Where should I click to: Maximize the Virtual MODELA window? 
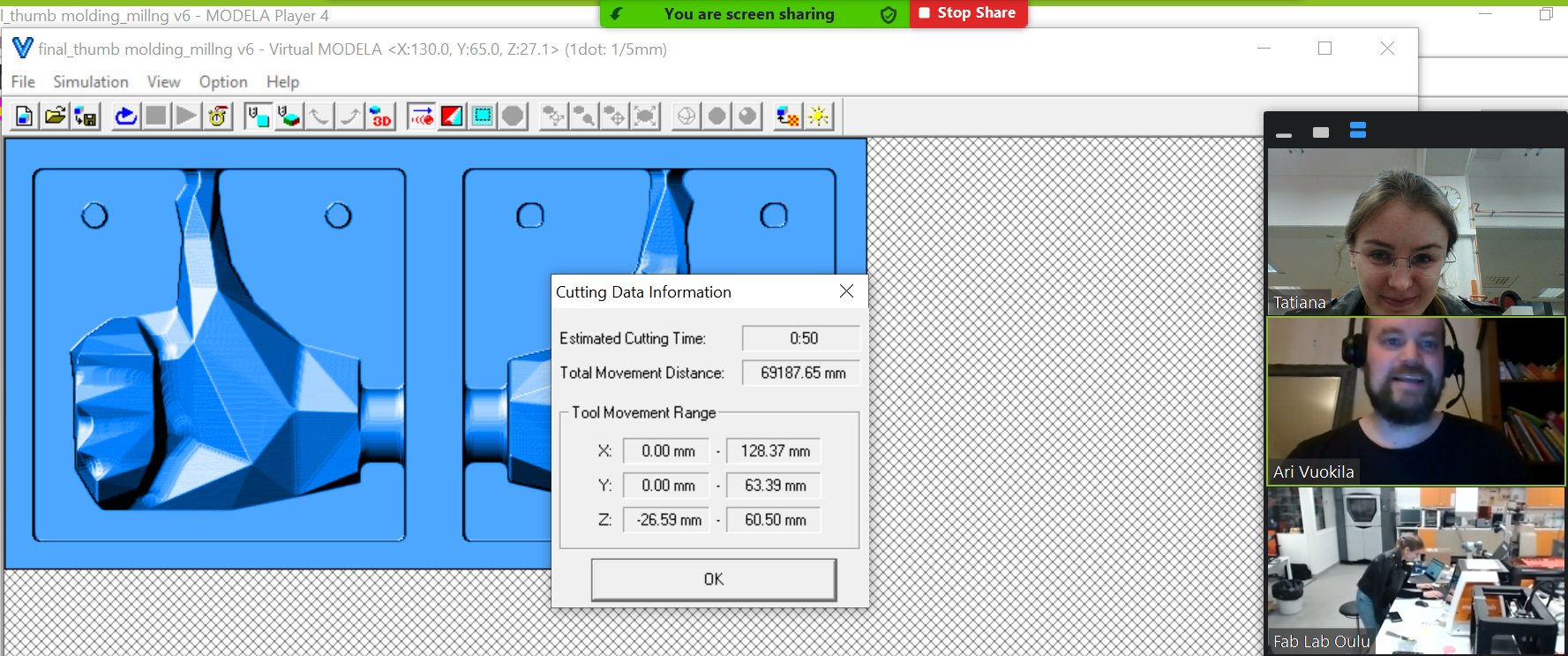(1324, 49)
